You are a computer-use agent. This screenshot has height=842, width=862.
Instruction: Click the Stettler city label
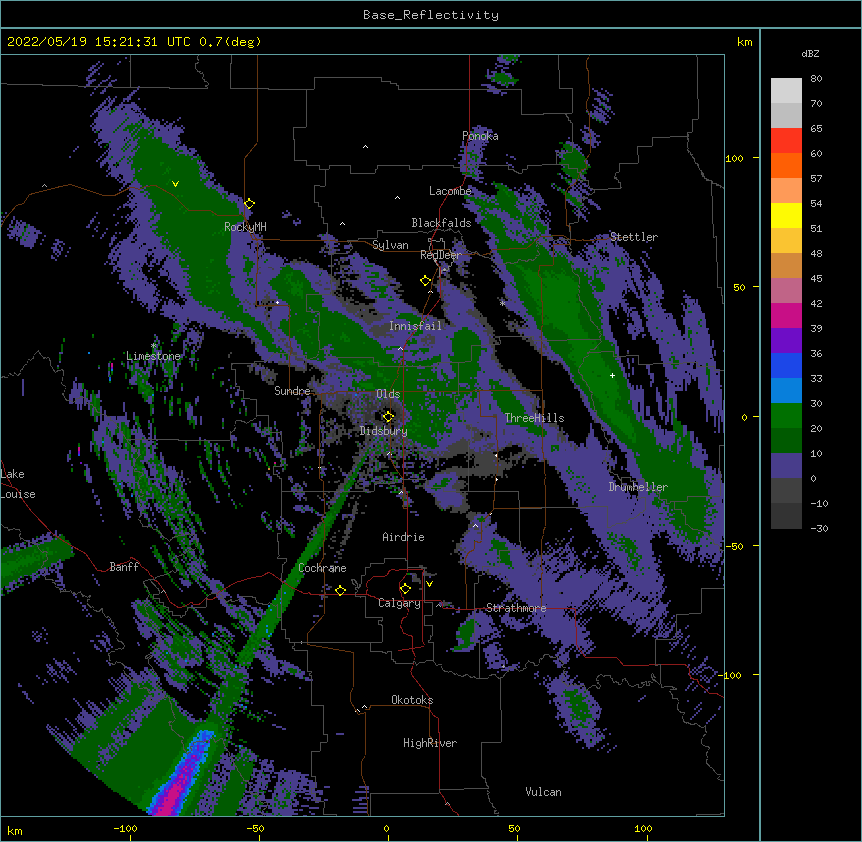pos(634,237)
